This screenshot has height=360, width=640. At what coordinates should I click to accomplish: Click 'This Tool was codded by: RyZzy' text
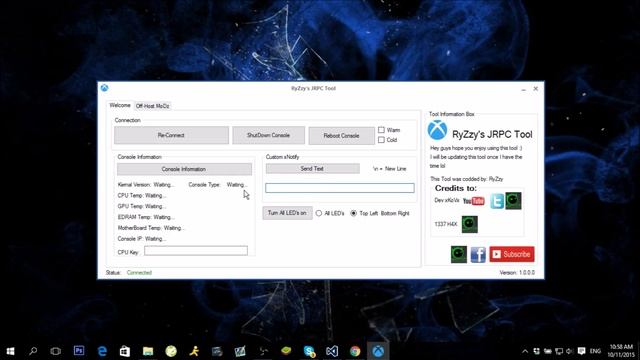pos(467,179)
